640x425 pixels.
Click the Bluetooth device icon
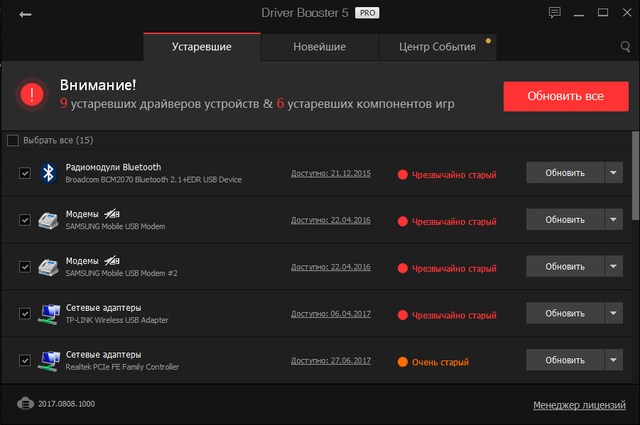click(49, 173)
